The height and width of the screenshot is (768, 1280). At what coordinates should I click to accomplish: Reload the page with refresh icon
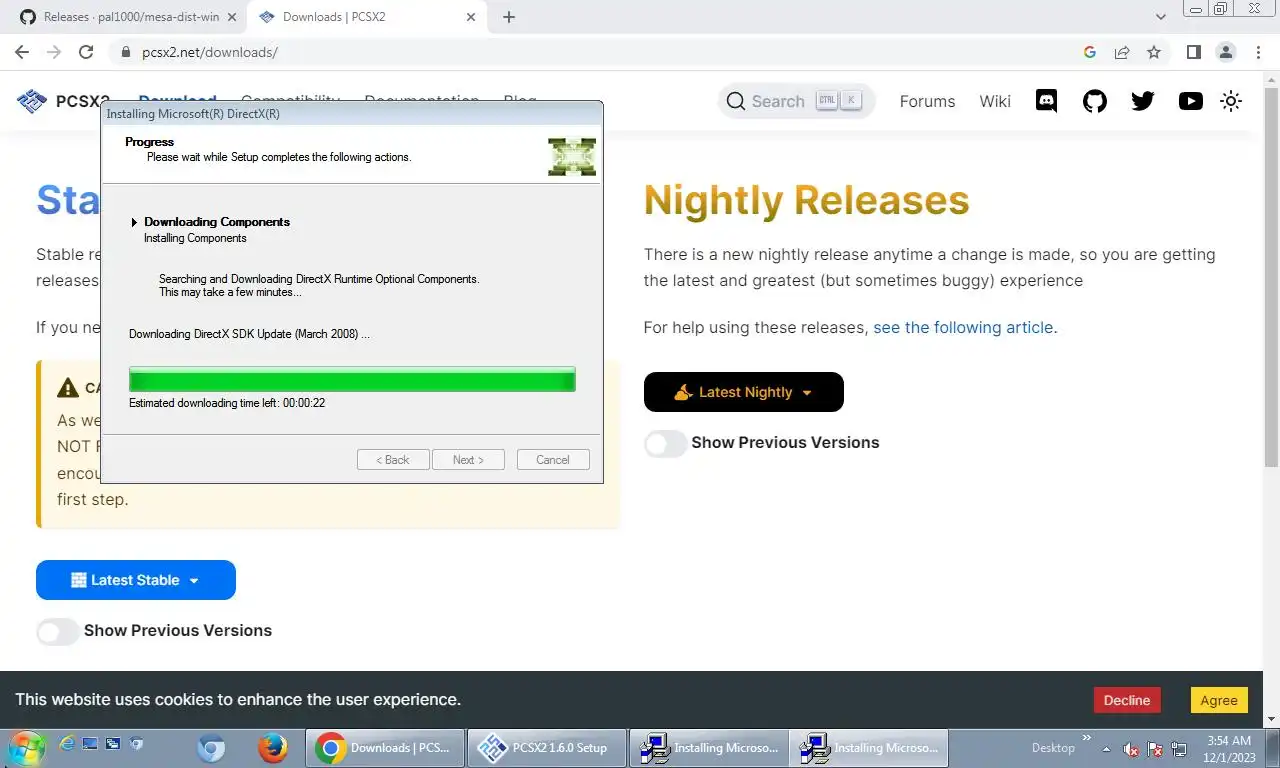click(x=86, y=52)
